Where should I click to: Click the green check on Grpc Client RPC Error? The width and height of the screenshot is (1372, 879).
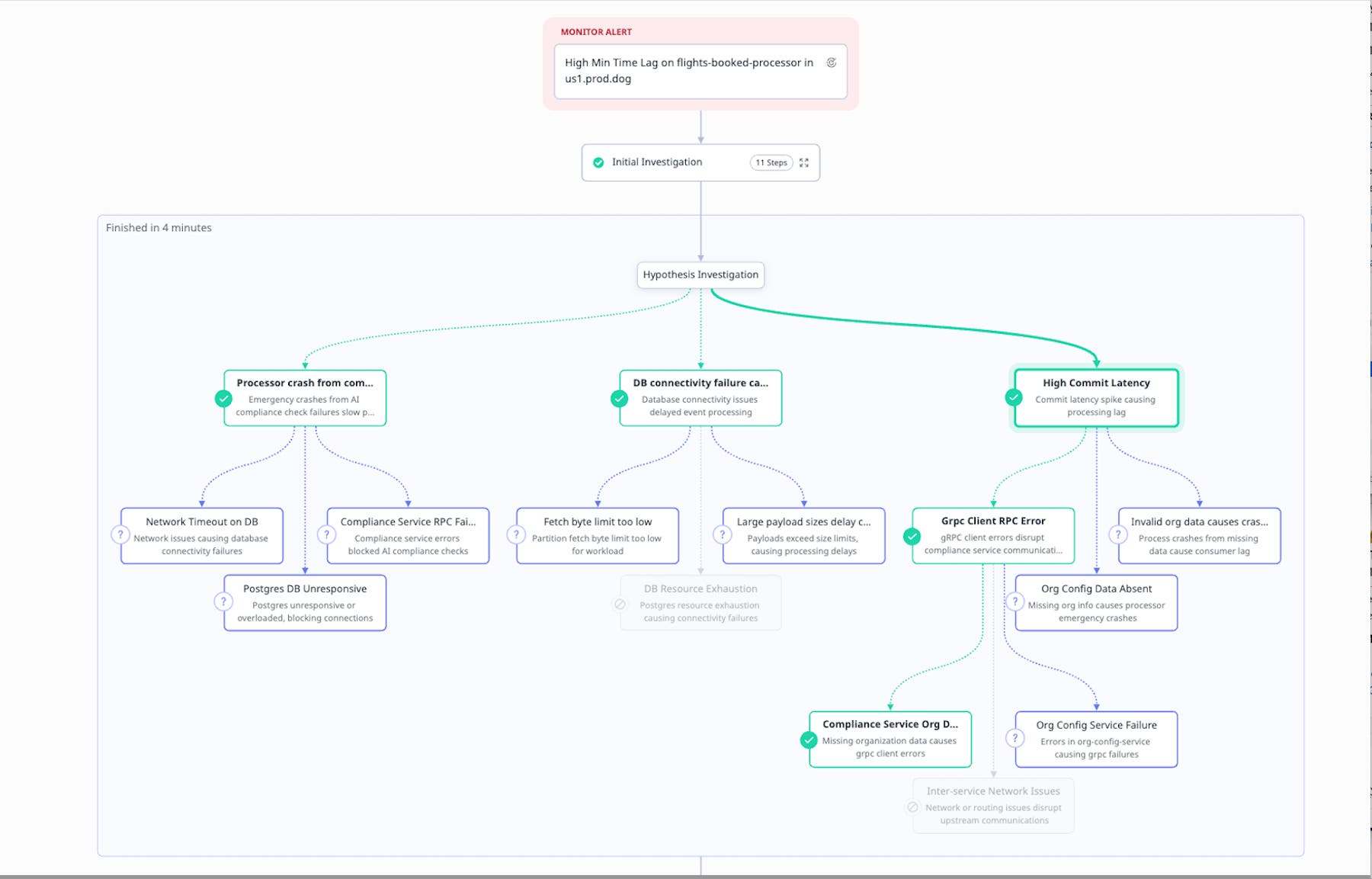(x=912, y=536)
